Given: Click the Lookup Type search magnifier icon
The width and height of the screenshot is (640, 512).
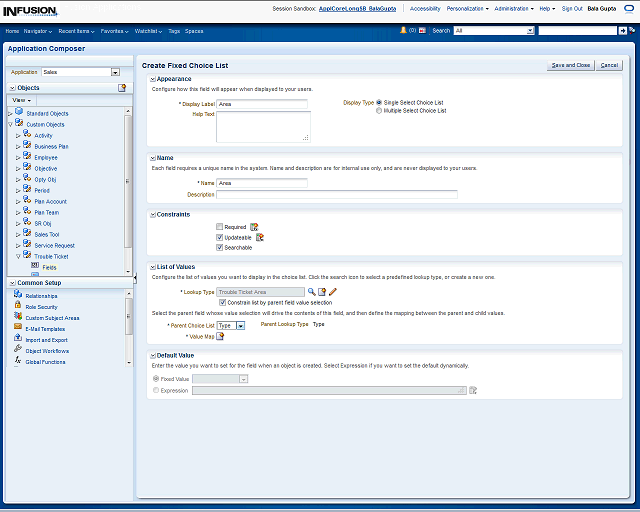Looking at the screenshot, I should 311,291.
